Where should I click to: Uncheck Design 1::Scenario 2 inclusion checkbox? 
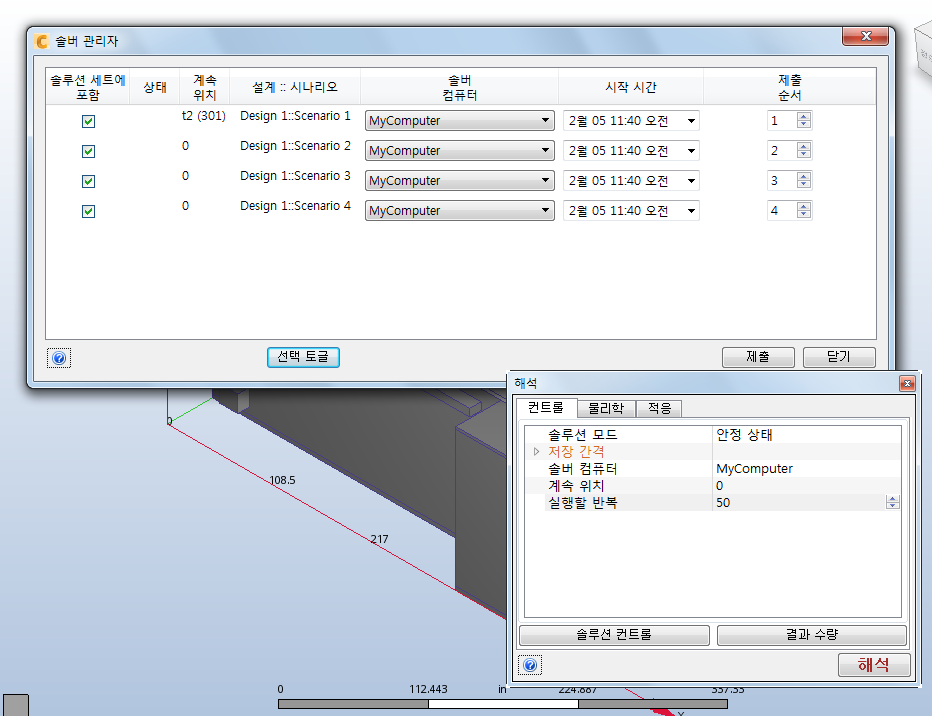pos(88,151)
